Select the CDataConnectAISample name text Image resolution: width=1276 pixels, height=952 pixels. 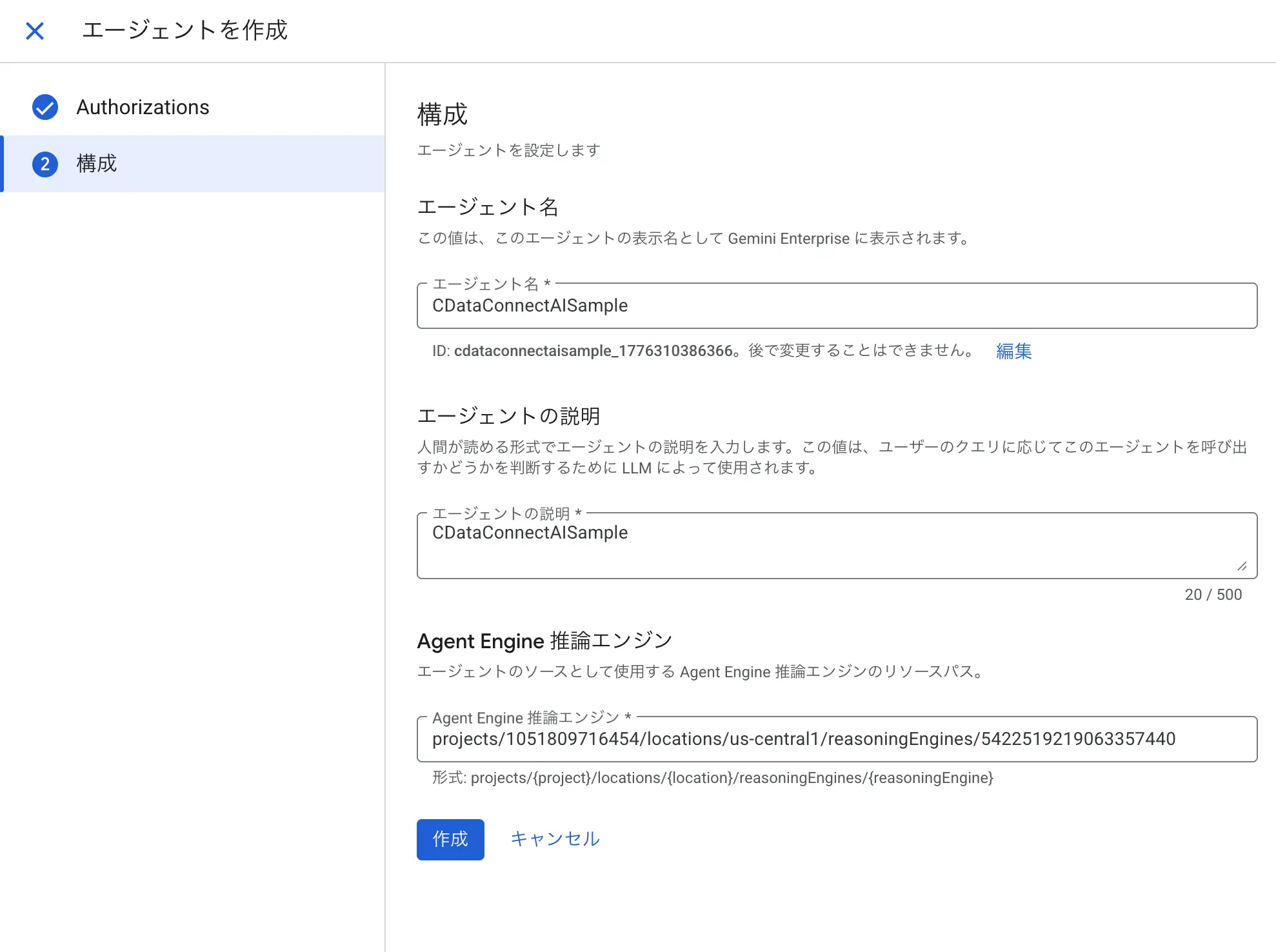click(529, 306)
